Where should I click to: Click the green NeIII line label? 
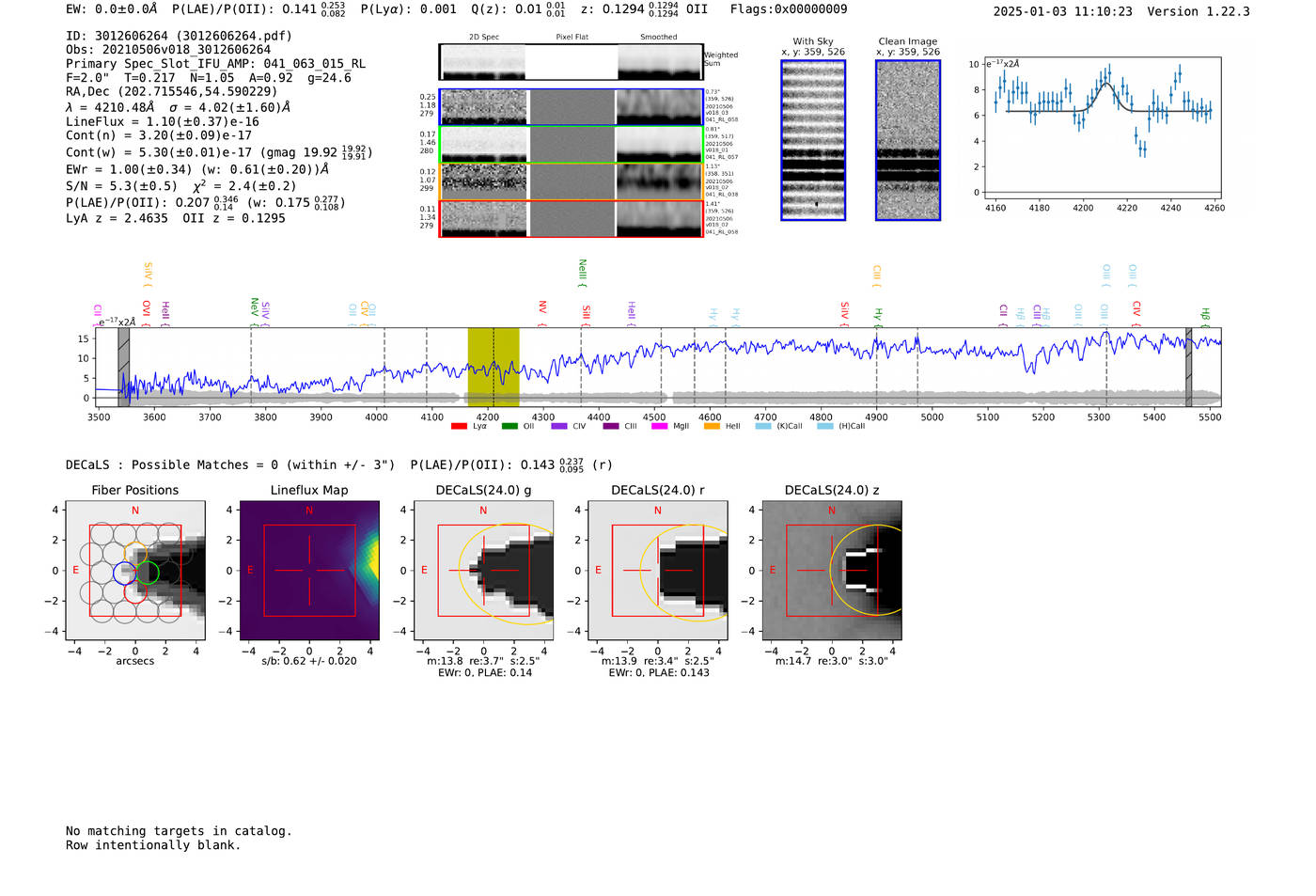[582, 273]
